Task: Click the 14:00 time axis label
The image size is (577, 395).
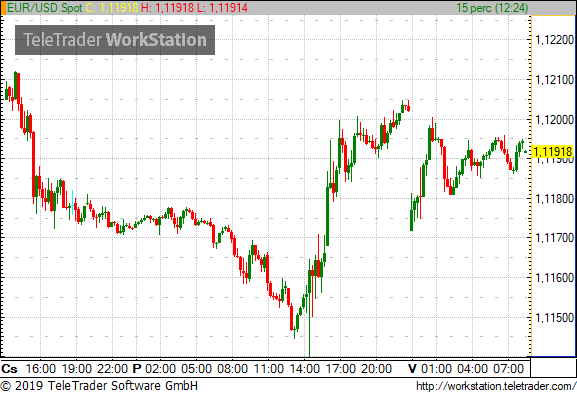Action: [x=305, y=368]
